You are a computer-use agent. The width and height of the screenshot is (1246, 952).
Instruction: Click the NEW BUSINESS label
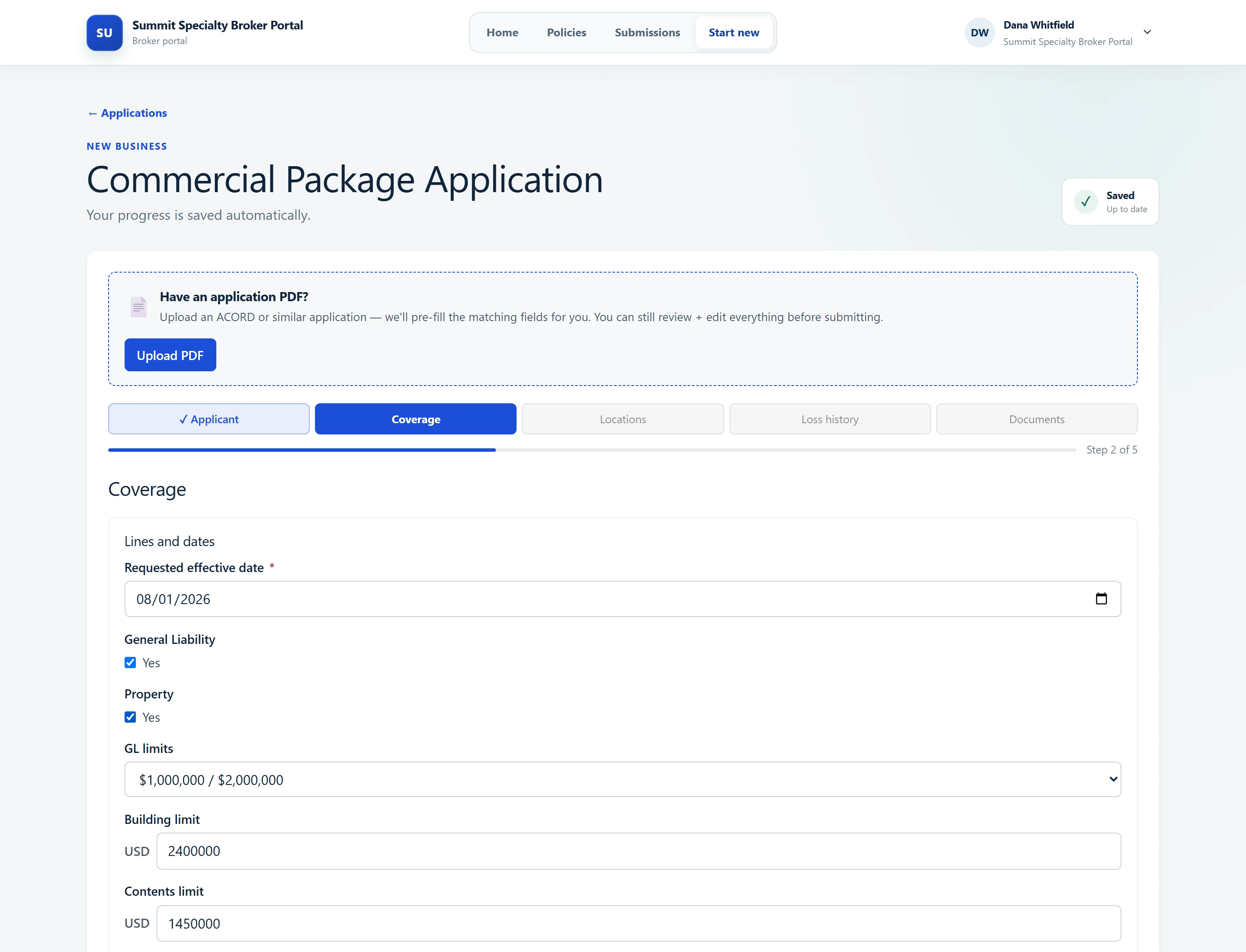(x=127, y=146)
